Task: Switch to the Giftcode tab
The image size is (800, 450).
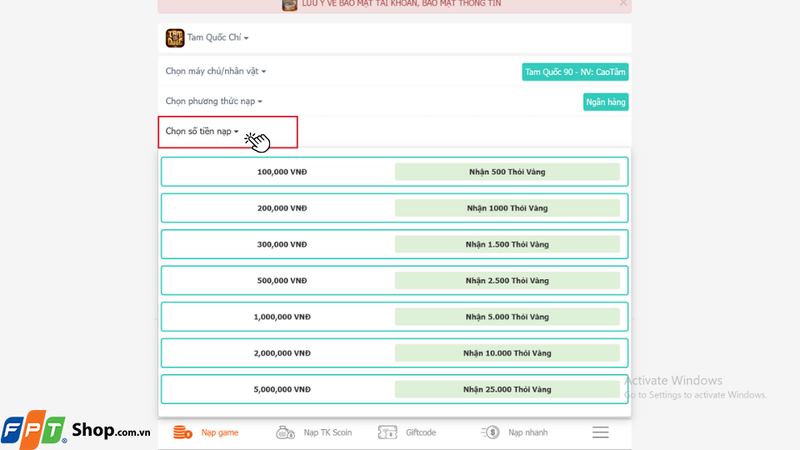Action: (421, 433)
